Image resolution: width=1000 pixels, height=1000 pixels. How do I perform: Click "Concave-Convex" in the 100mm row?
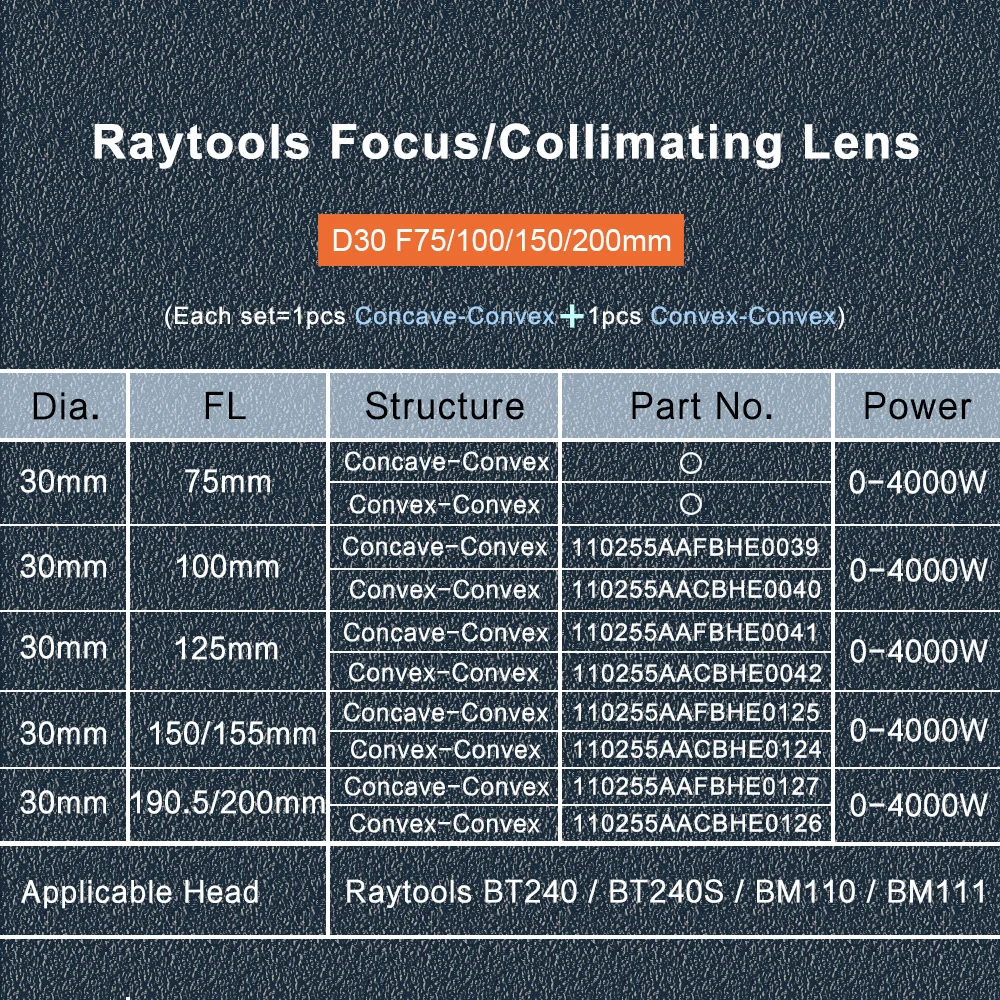point(445,547)
